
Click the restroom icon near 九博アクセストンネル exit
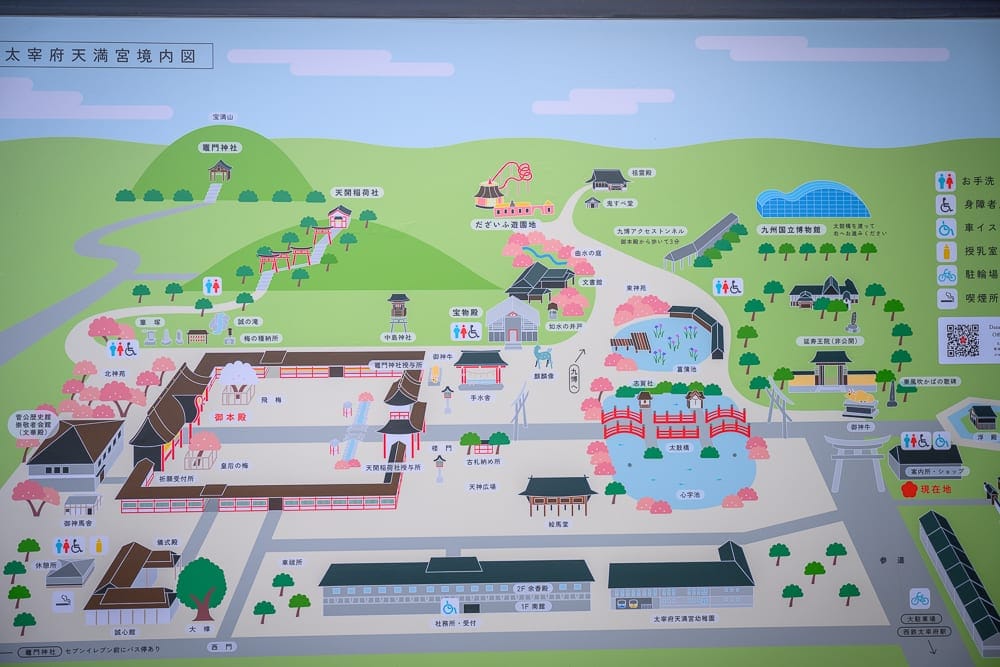728,287
